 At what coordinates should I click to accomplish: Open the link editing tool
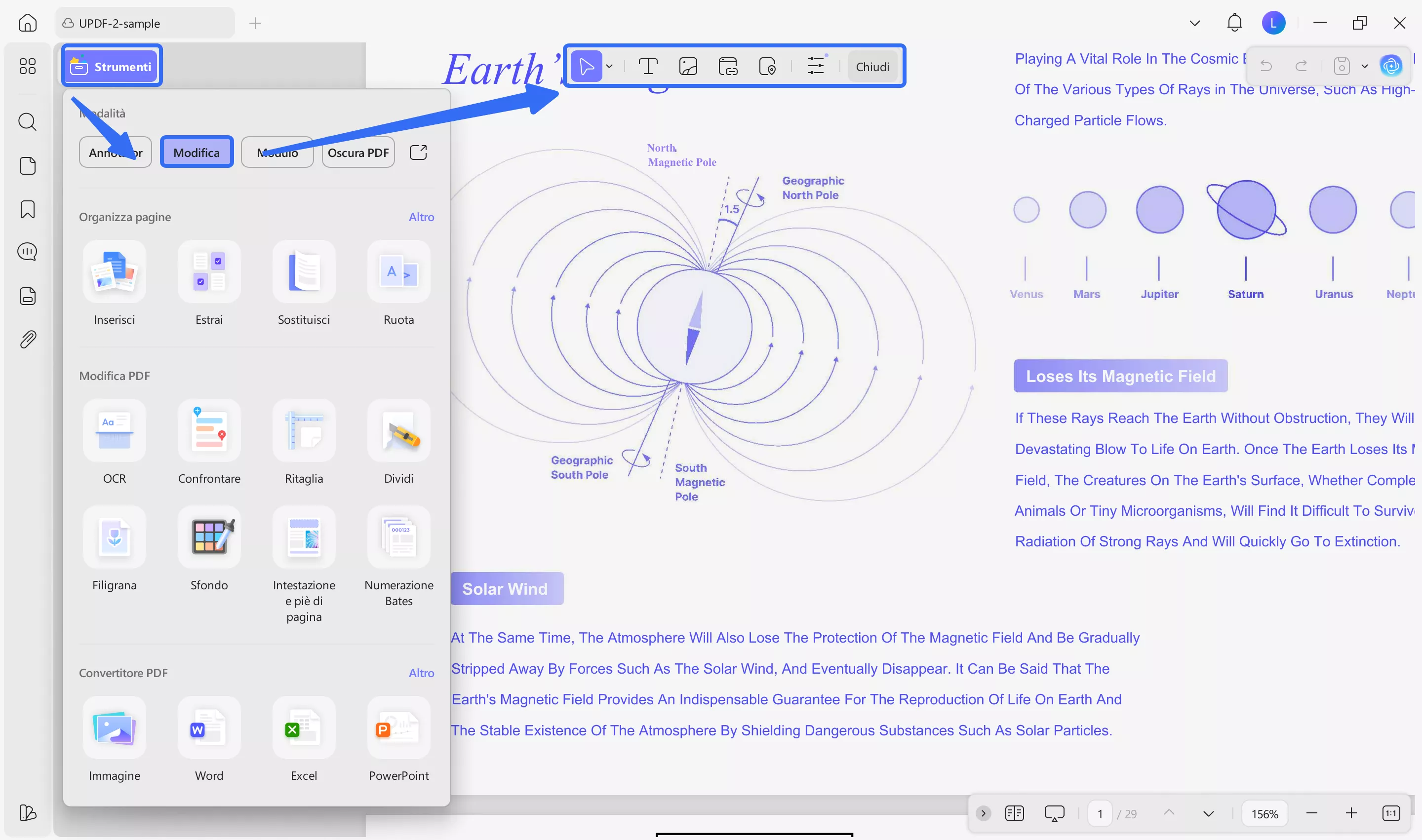(x=728, y=66)
